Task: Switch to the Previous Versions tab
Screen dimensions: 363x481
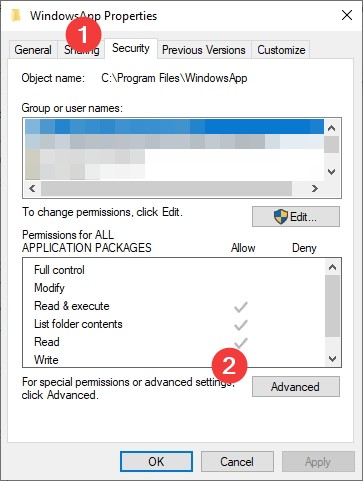Action: [204, 50]
